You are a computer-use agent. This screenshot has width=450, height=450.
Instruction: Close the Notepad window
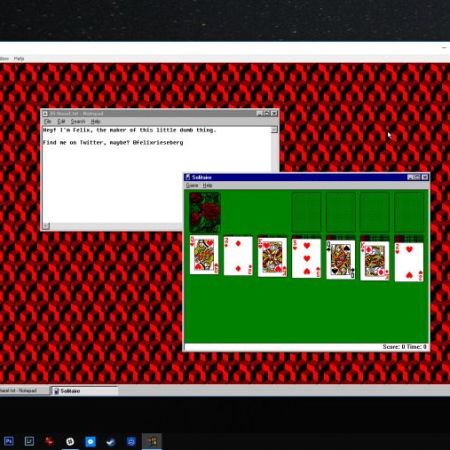274,113
